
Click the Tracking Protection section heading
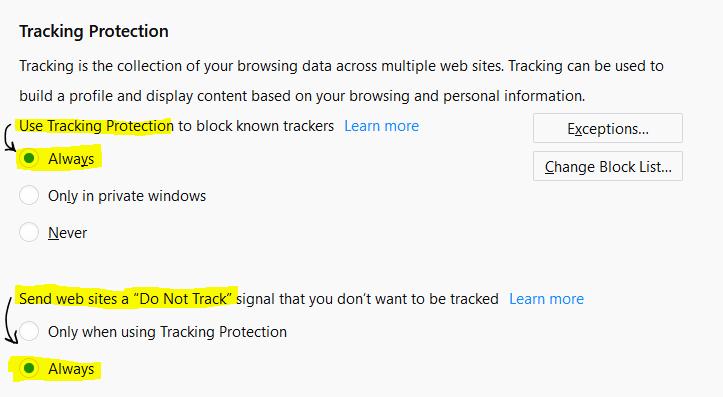[94, 31]
